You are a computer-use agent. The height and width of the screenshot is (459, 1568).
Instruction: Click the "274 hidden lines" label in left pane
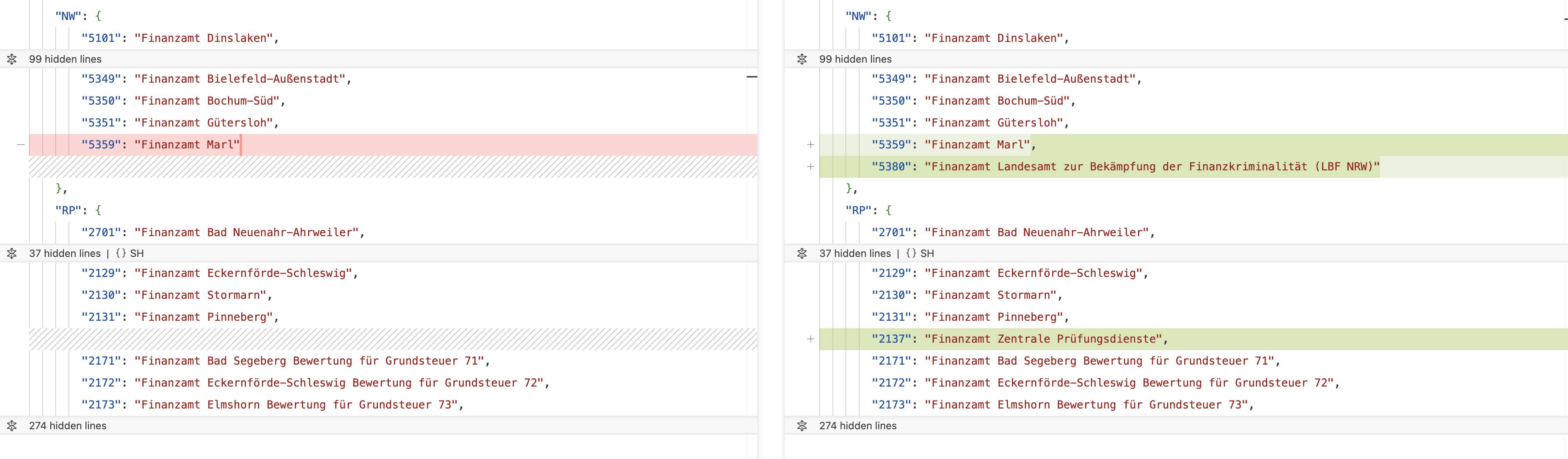(68, 426)
